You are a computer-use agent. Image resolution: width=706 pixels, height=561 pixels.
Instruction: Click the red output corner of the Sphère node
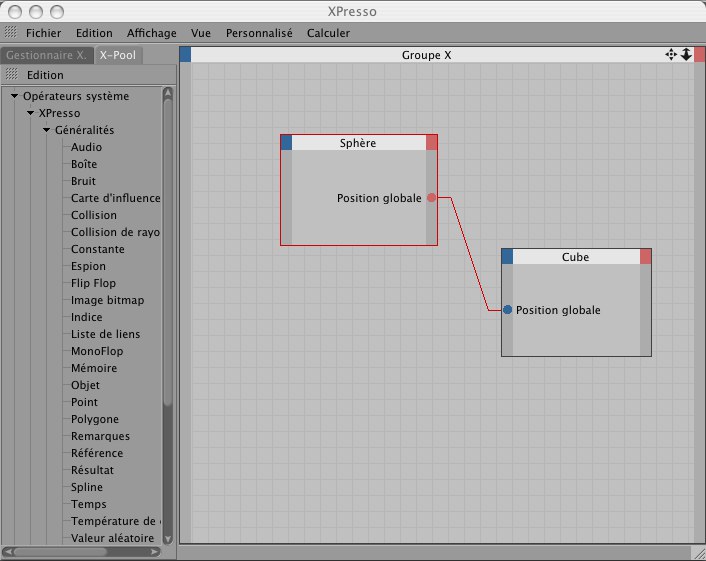[x=432, y=143]
